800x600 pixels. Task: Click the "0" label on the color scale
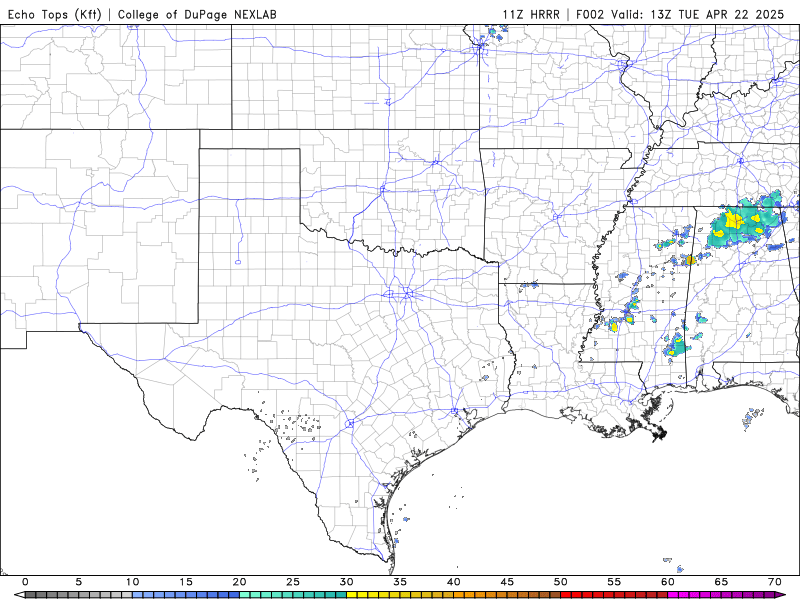(26, 582)
